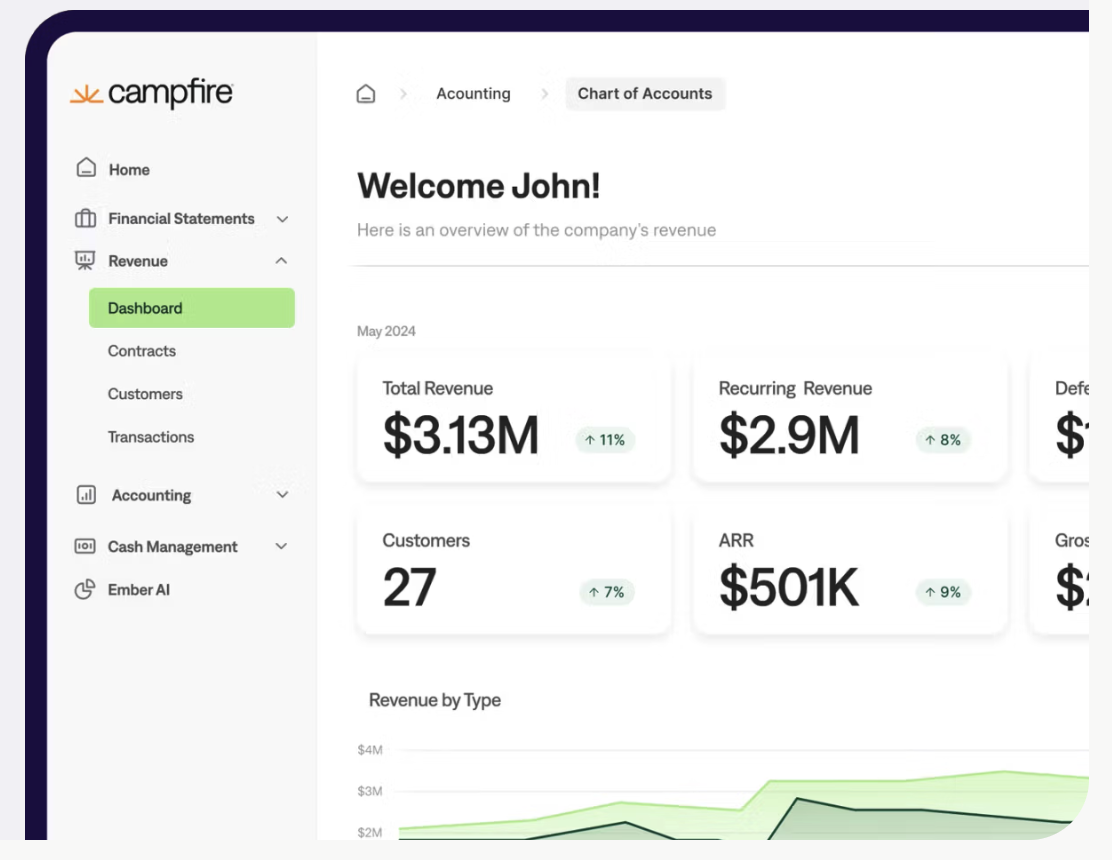1112x860 pixels.
Task: Click the campfire logo
Action: 152,94
